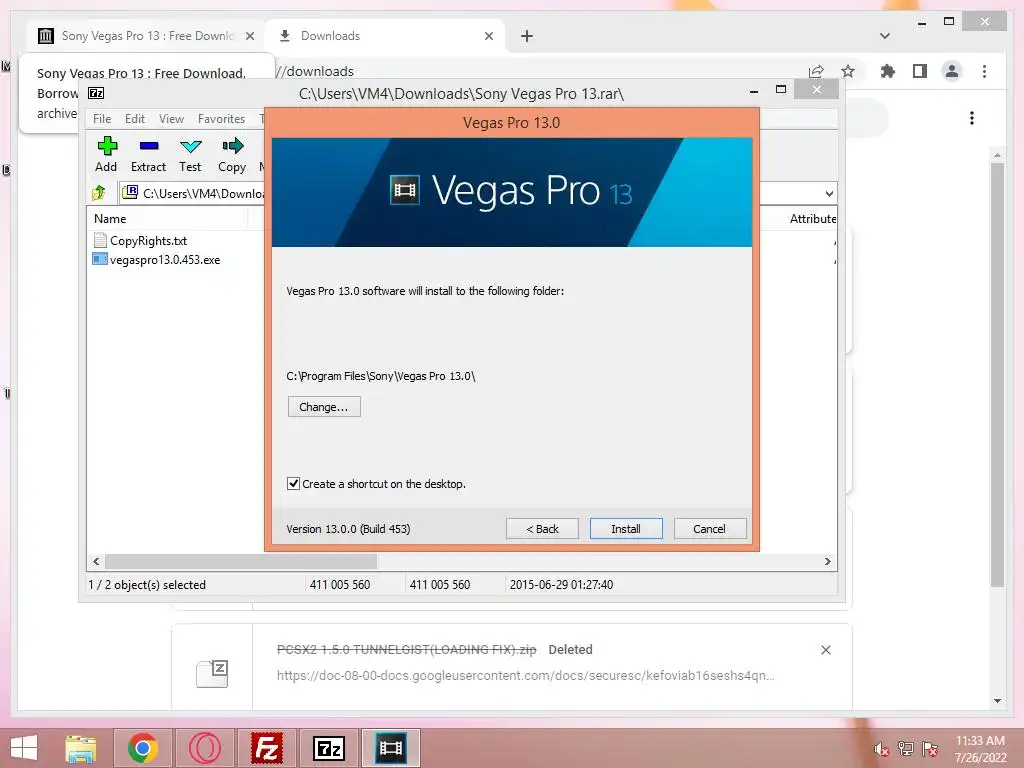The width and height of the screenshot is (1024, 768).
Task: Switch to 7-Zip in the taskbar
Action: click(x=329, y=748)
